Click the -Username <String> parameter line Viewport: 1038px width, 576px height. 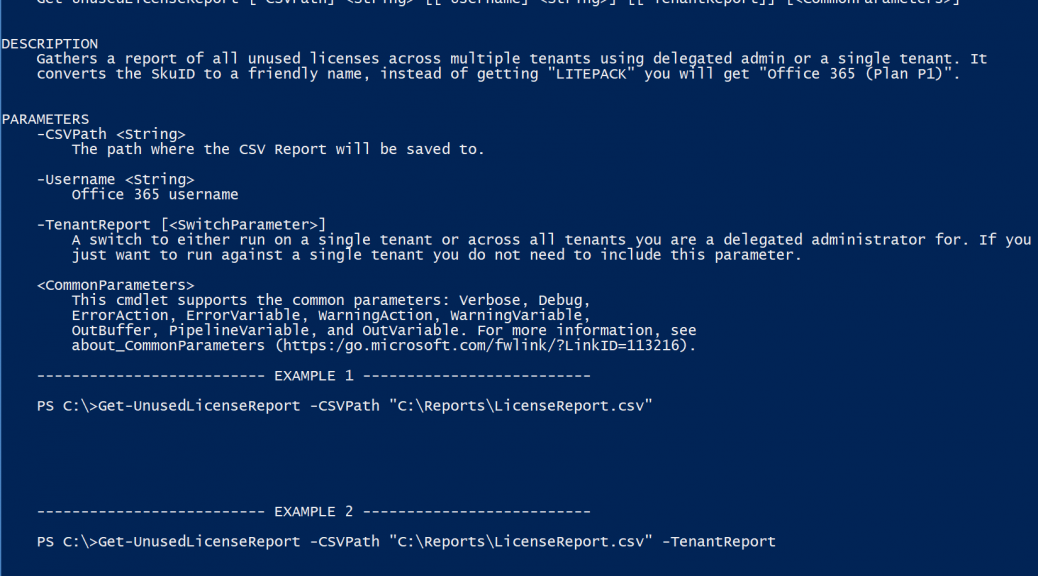[x=116, y=179]
